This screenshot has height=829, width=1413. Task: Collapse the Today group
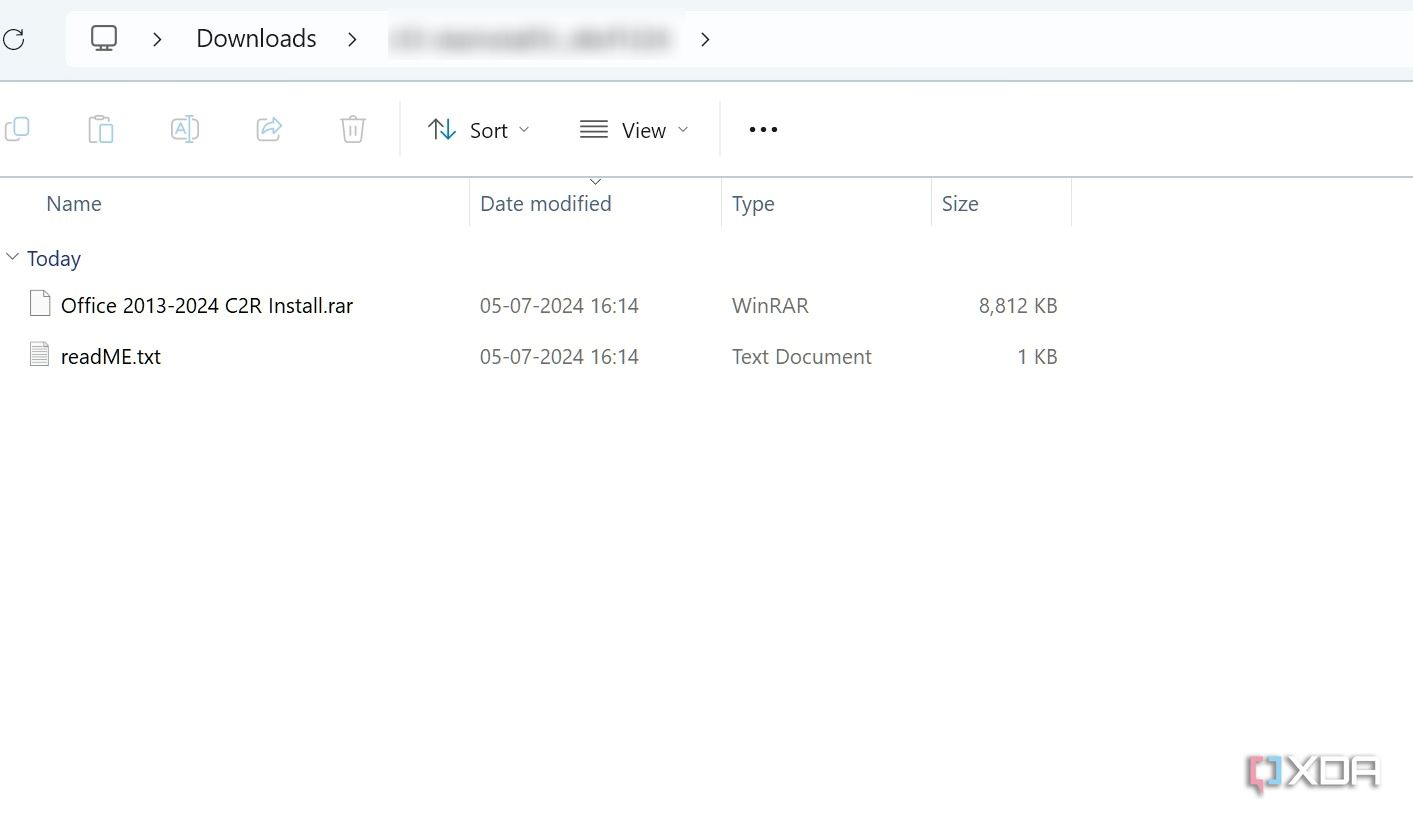coord(13,256)
